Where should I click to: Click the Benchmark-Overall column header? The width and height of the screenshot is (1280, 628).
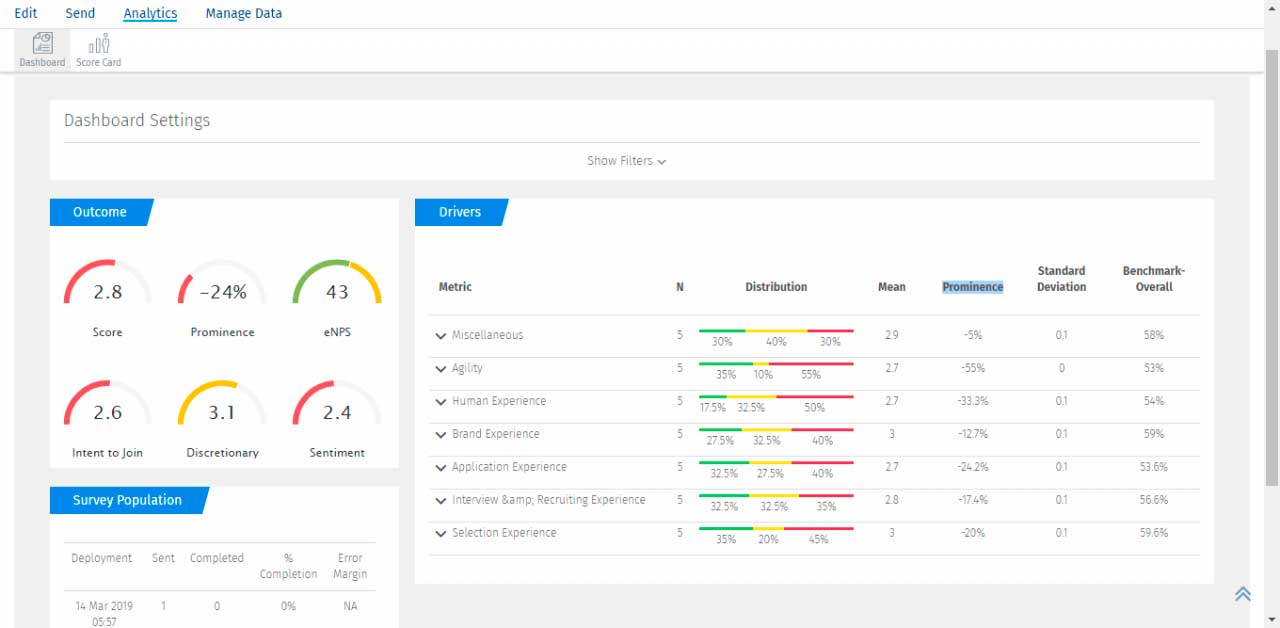1154,279
